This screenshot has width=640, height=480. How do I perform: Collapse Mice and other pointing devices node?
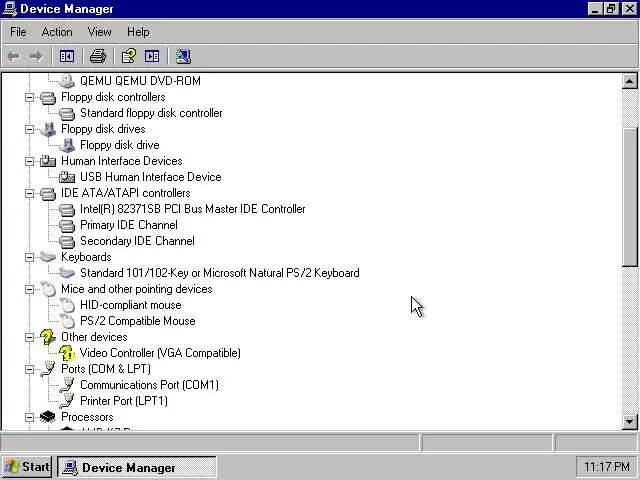click(29, 289)
